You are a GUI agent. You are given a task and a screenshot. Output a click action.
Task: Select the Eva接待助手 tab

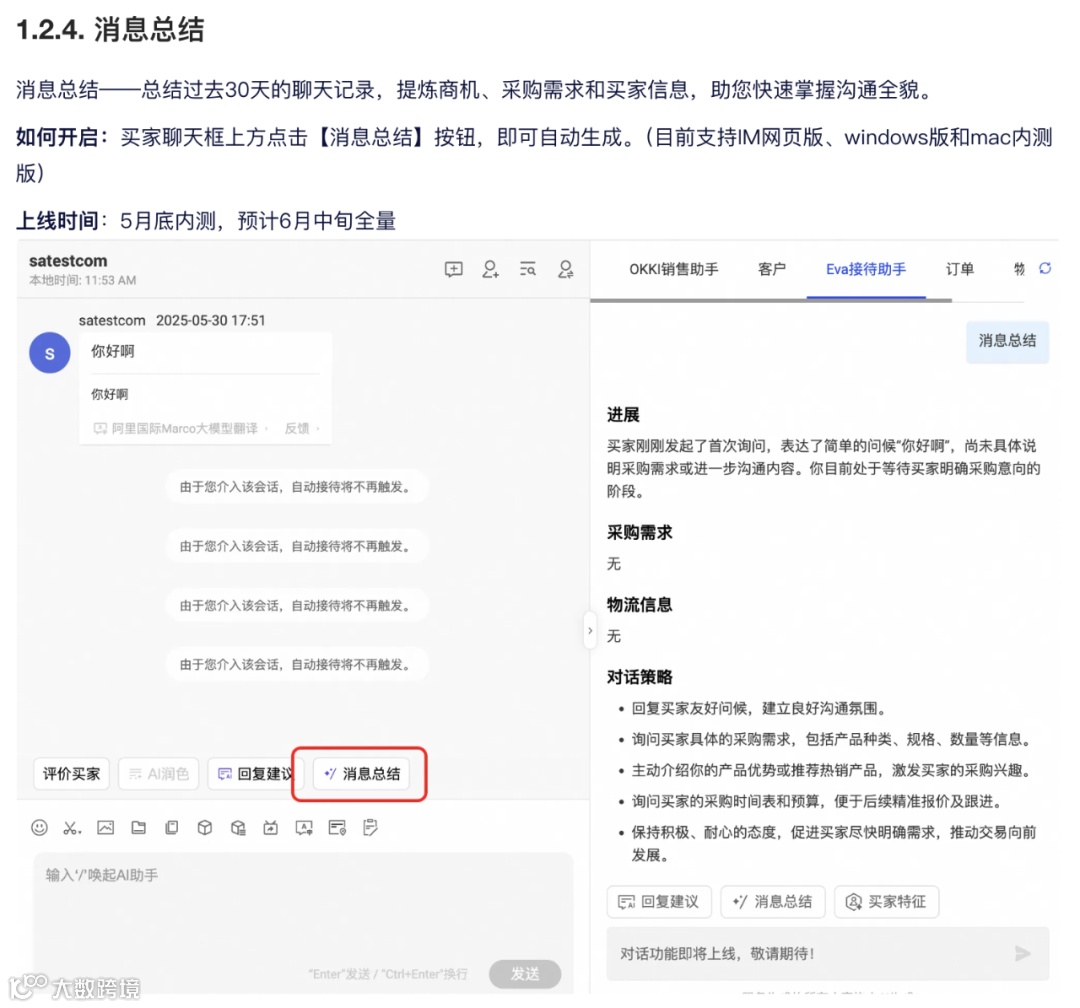[866, 269]
